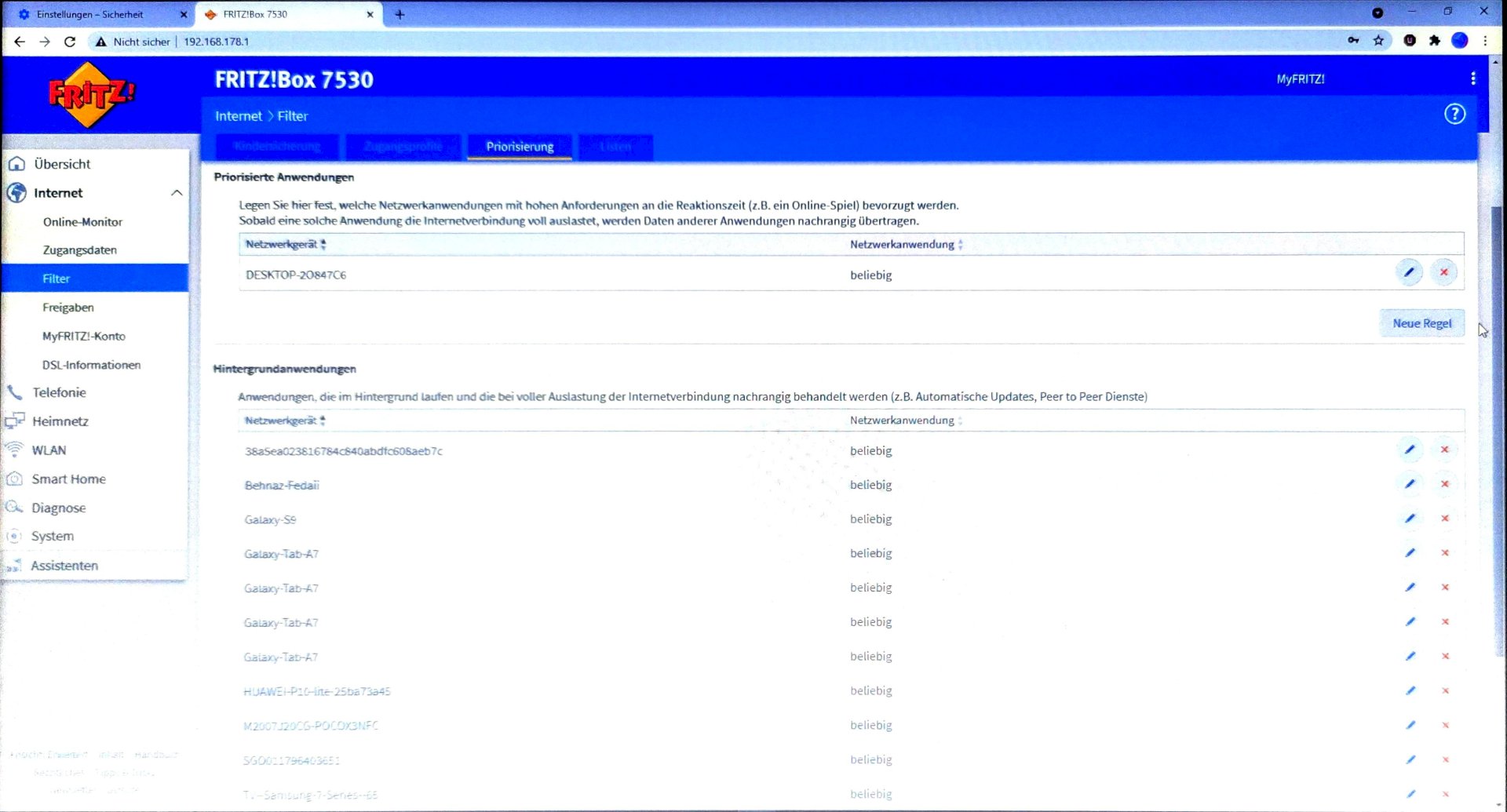
Task: Switch to the Kindersicherung tab
Action: pos(277,147)
